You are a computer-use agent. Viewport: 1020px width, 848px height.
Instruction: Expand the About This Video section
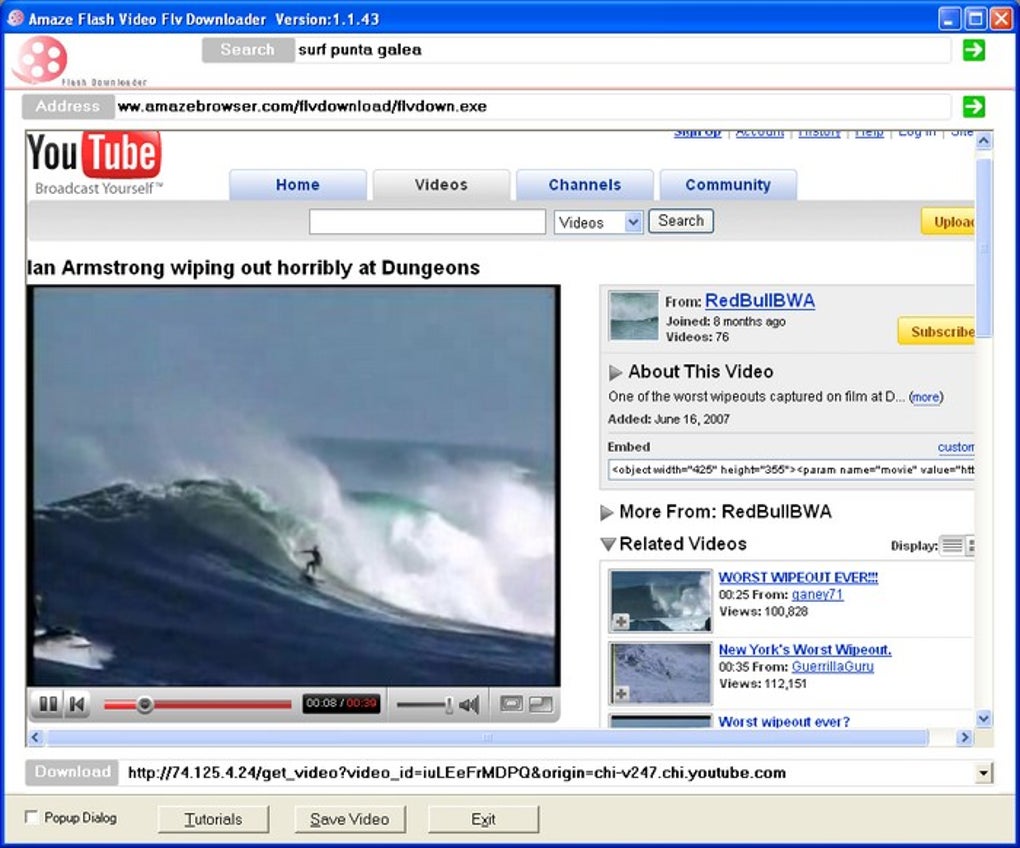pyautogui.click(x=615, y=373)
